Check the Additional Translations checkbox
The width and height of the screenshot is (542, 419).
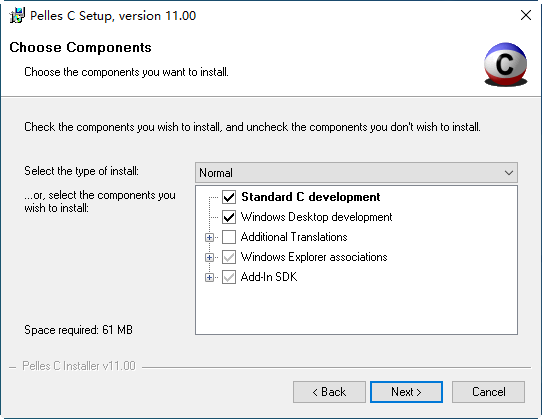[229, 237]
